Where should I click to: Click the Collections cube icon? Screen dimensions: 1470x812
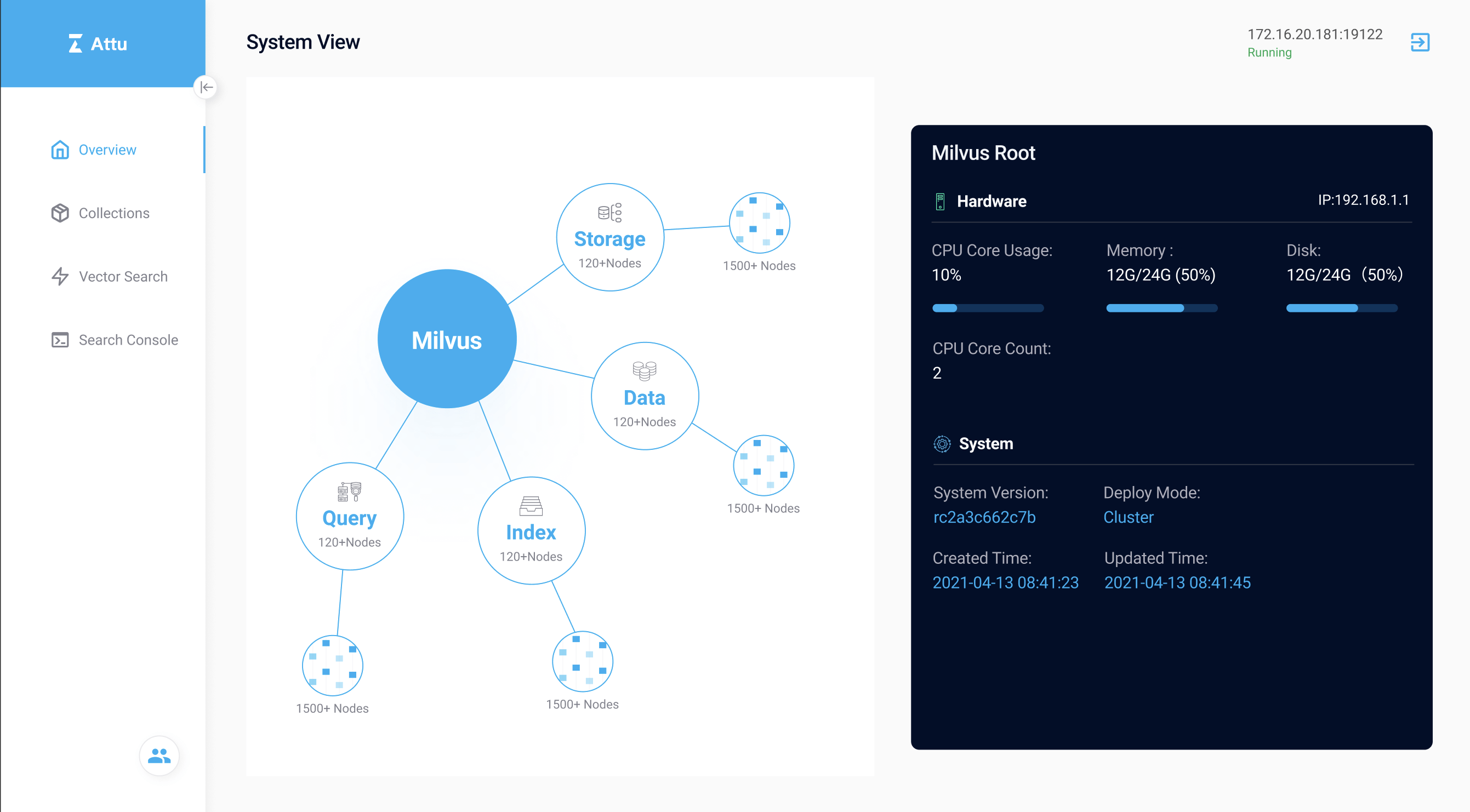click(60, 213)
